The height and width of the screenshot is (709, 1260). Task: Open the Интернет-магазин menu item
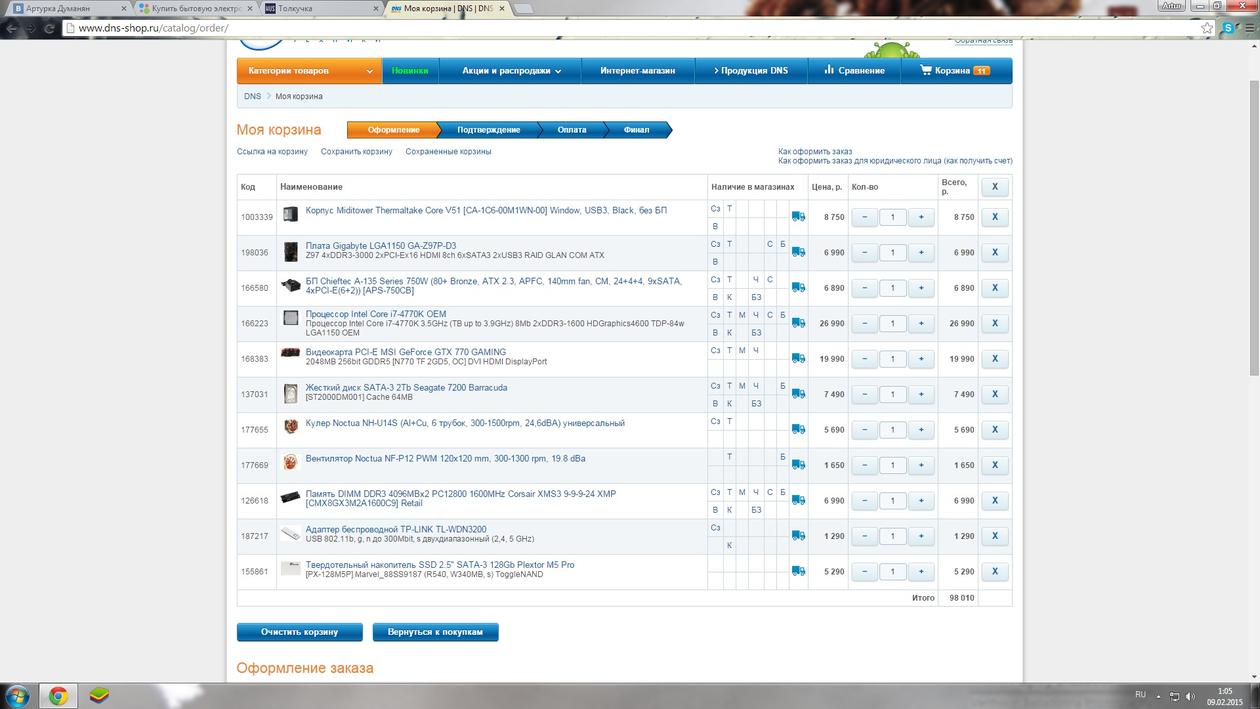coord(638,71)
